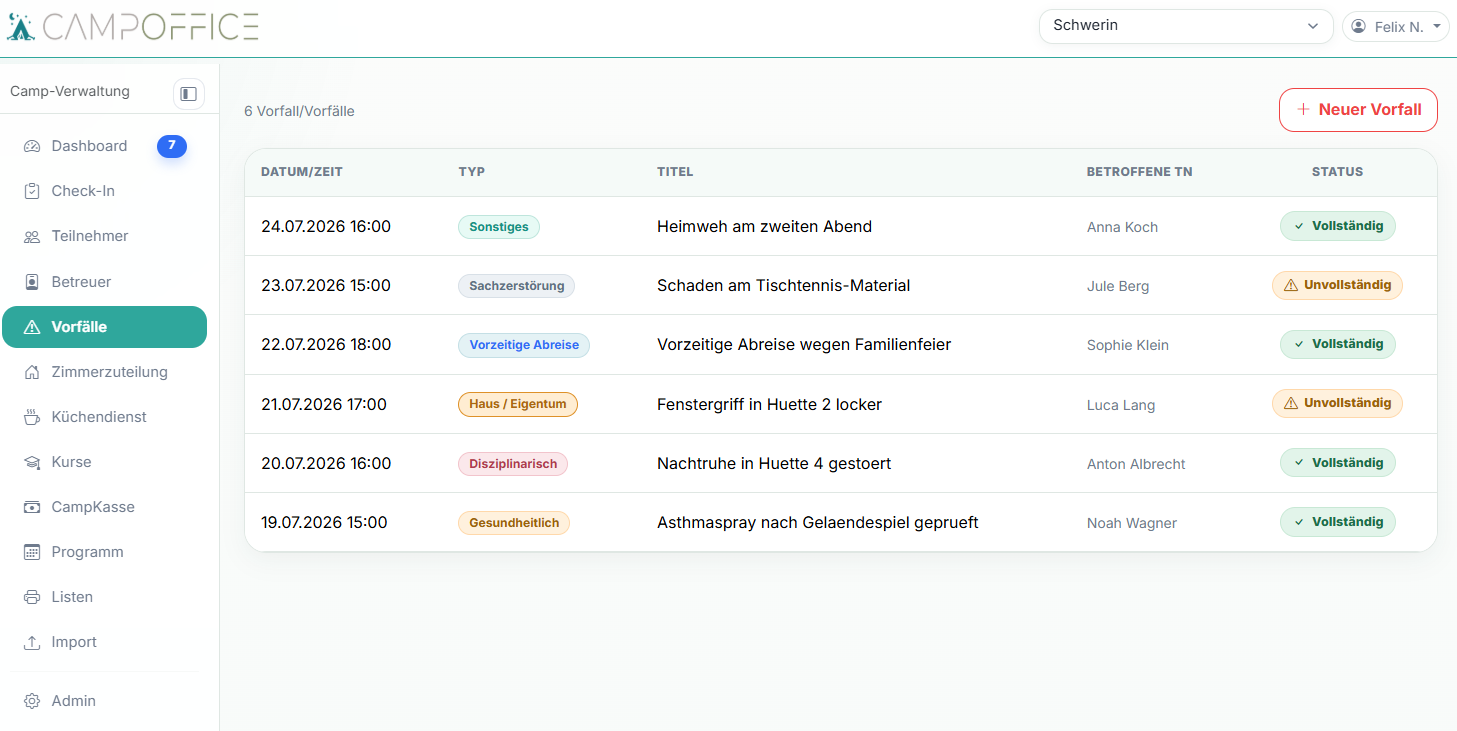This screenshot has width=1457, height=731.
Task: Click the Unvollständig badge for Jule Berg
Action: 1337,285
